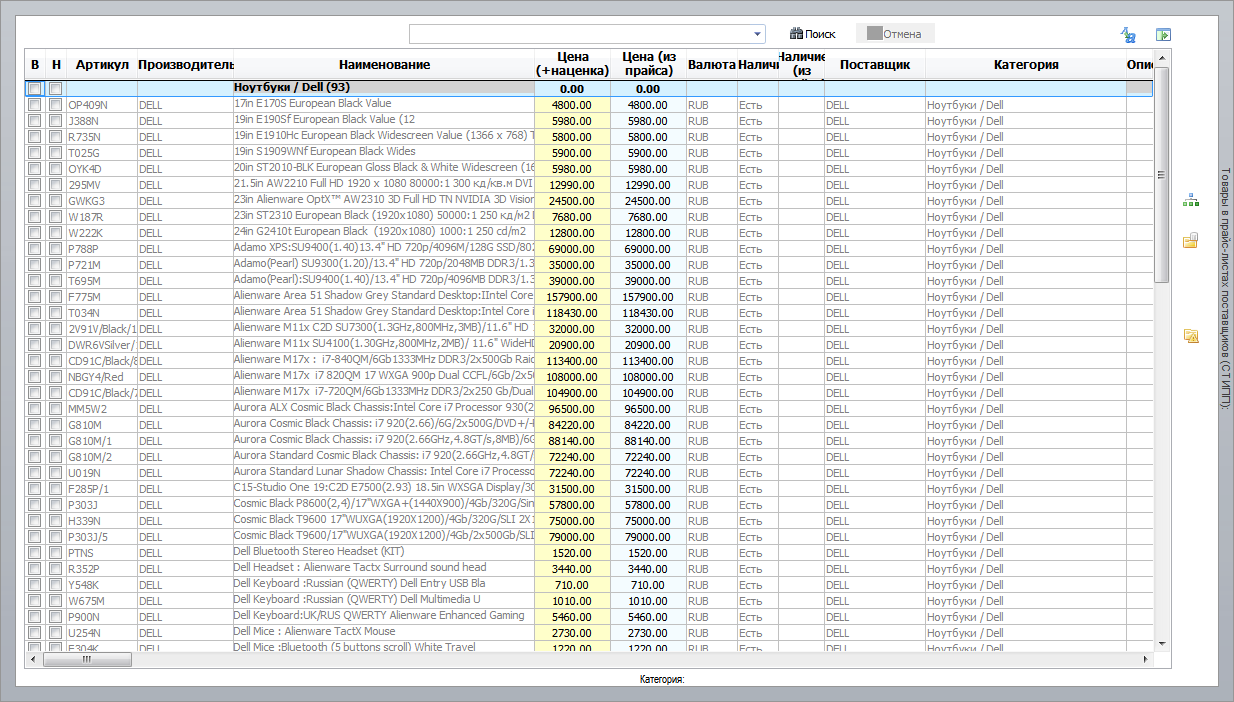Viewport: 1234px width, 702px height.
Task: Select Dell Mice : Alienware TactX Mouse item
Action: coord(383,632)
